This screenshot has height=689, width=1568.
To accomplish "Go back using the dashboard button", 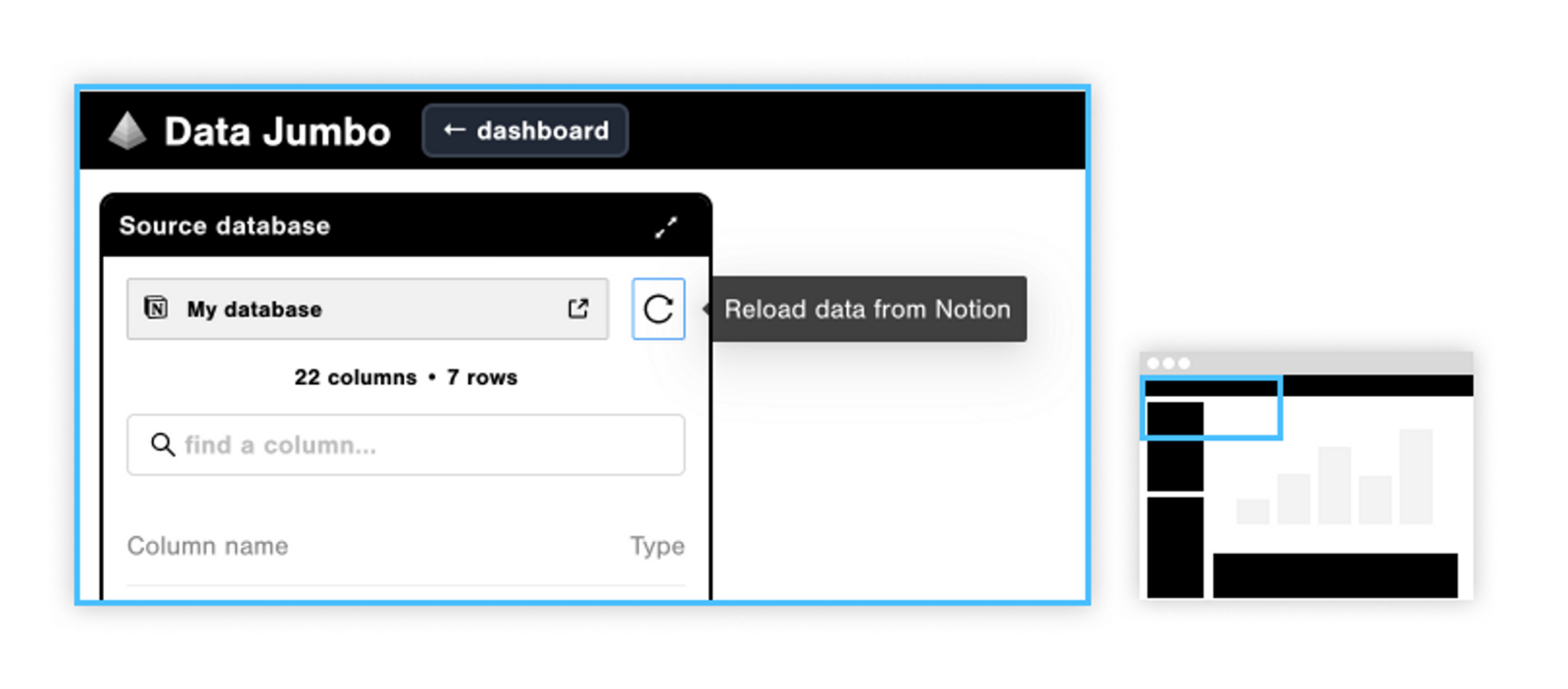I will (x=525, y=130).
